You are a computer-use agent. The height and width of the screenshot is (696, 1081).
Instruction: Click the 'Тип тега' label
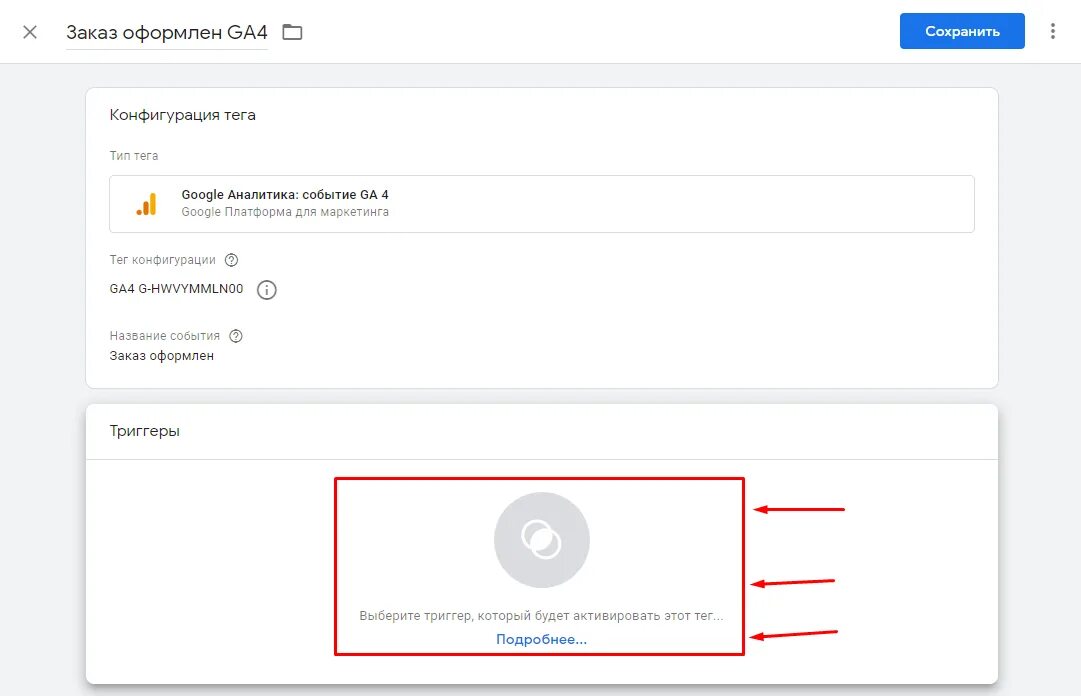(x=134, y=156)
